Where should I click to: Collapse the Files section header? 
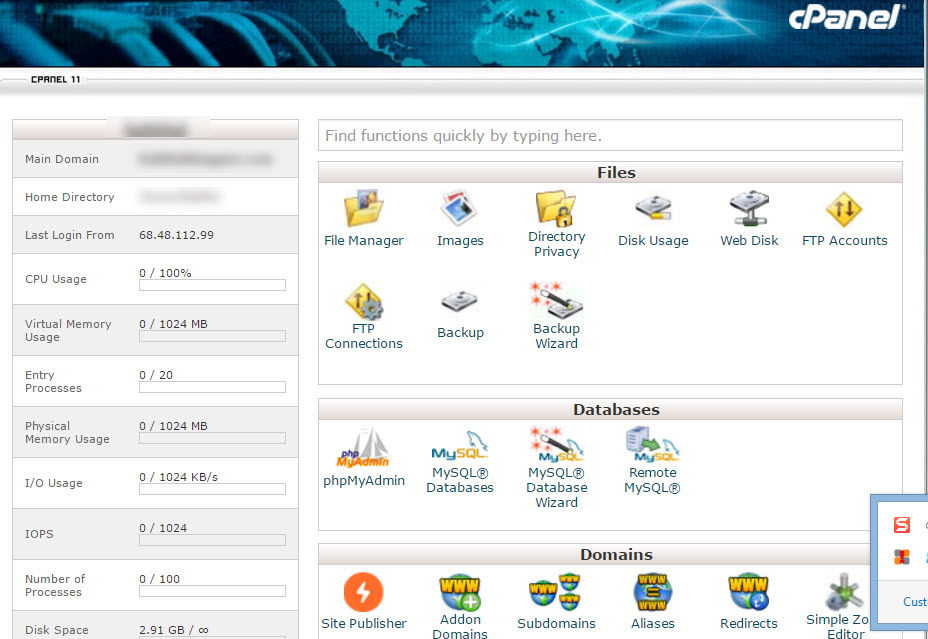click(610, 172)
